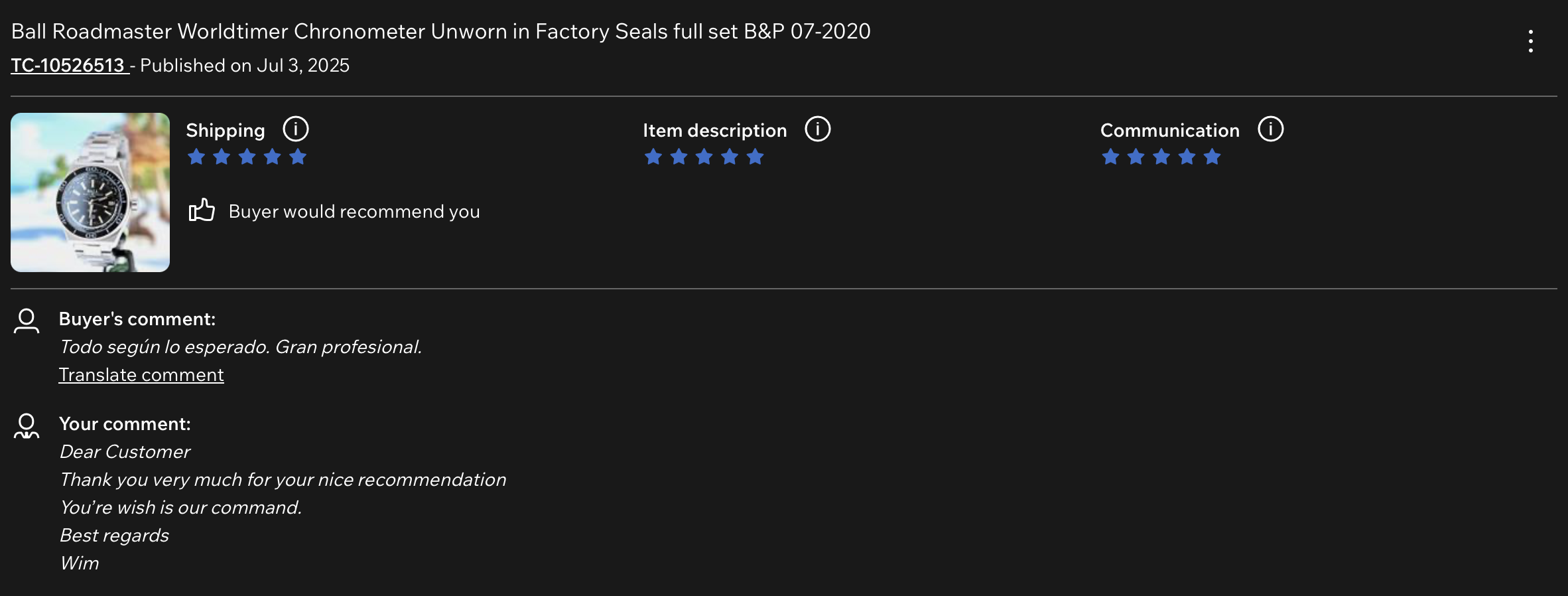Screen dimensions: 1568x596
Task: Click the Communication category label
Action: tap(1169, 131)
